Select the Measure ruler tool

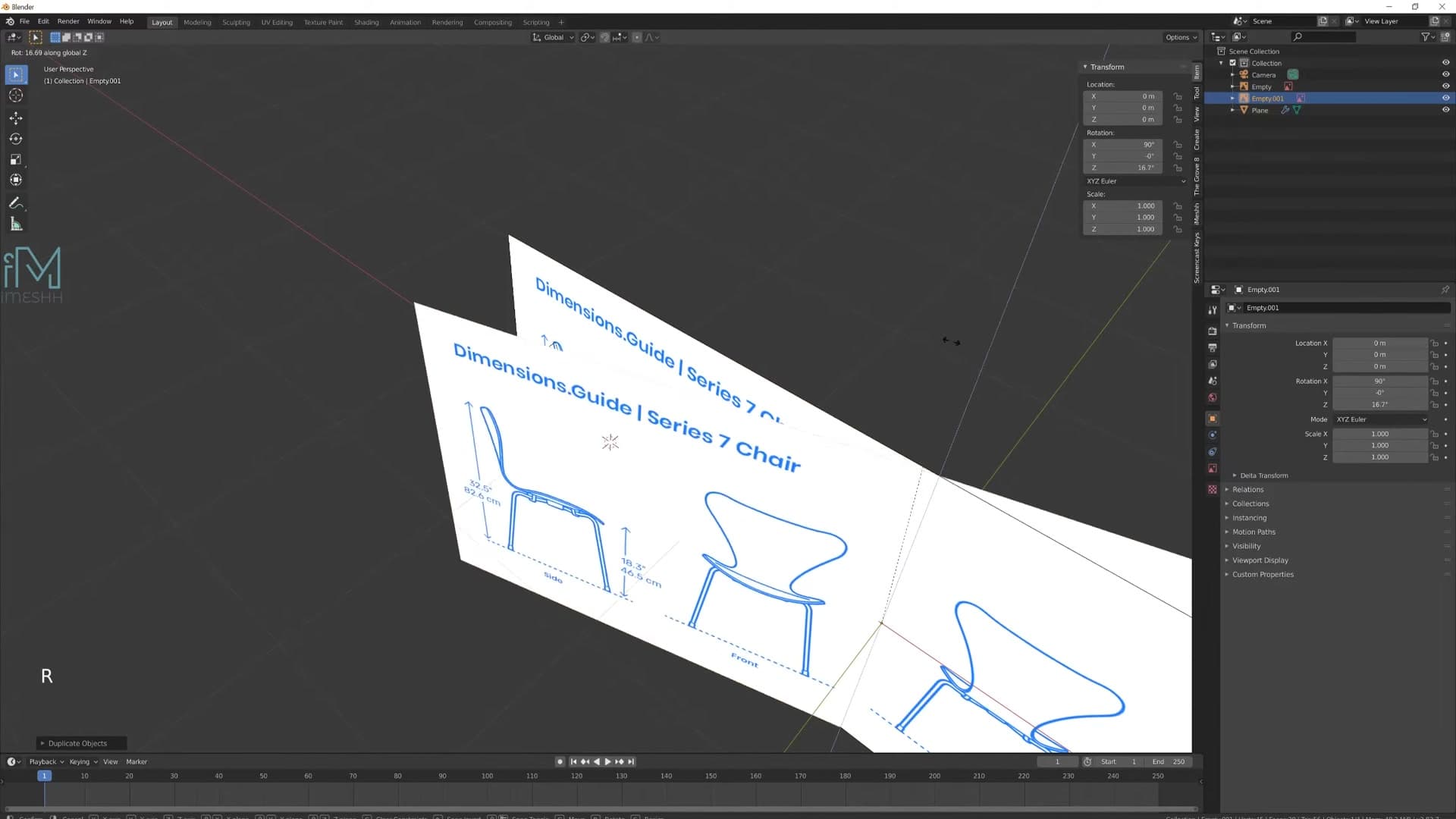(x=16, y=224)
